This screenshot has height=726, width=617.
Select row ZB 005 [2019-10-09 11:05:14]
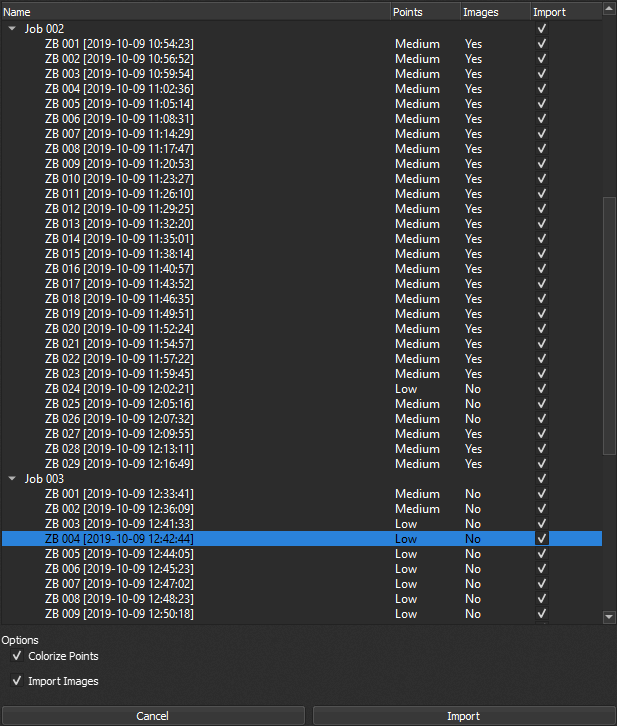click(302, 104)
